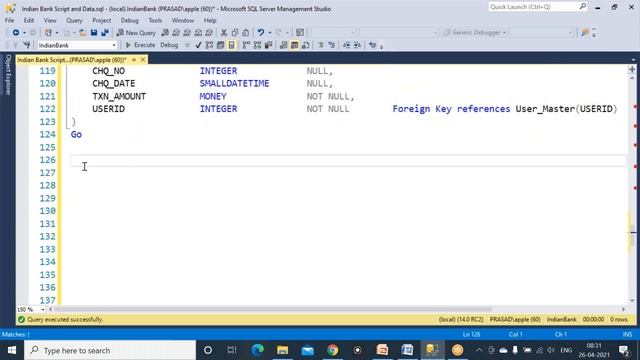This screenshot has height=360, width=640.
Task: Open the Tools menu
Action: (155, 20)
